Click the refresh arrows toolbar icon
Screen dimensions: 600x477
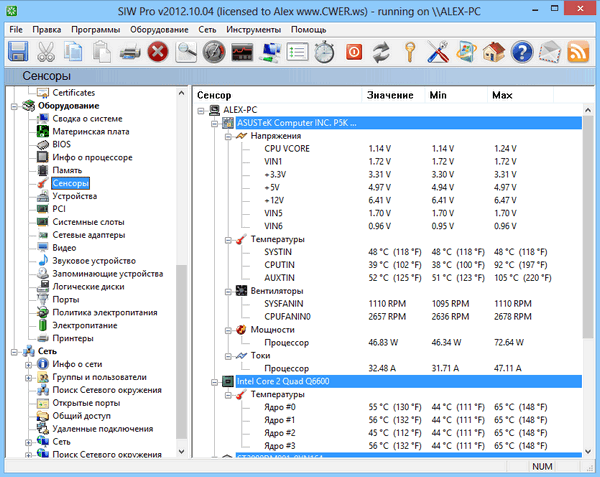[x=381, y=51]
